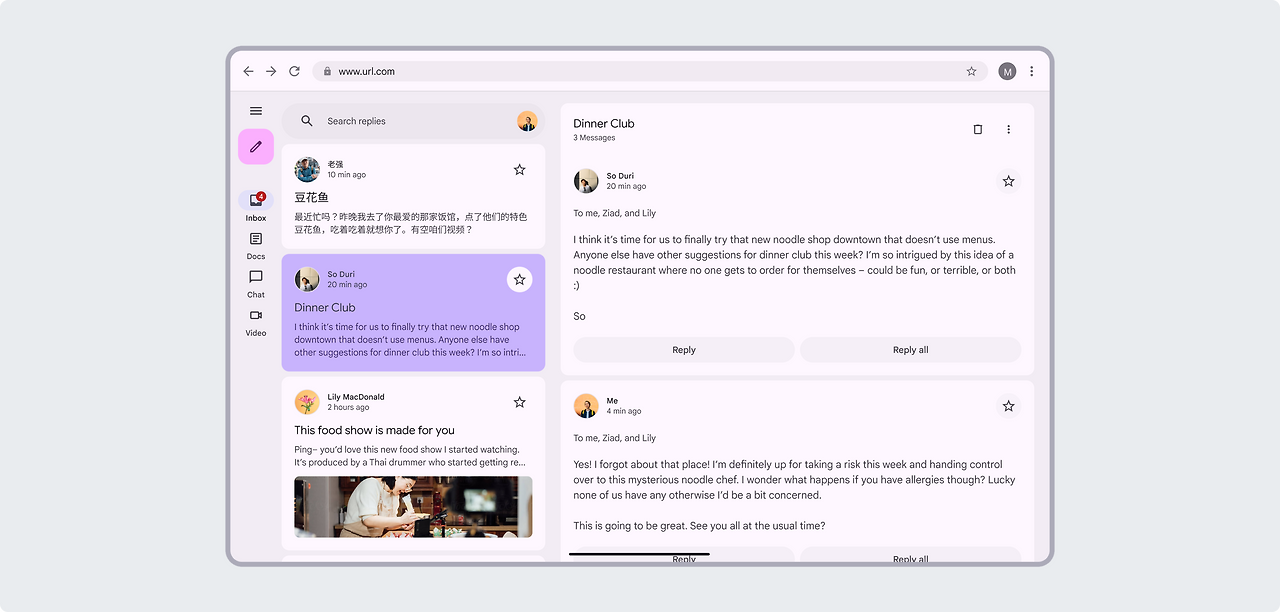Open the browser profile avatar M

[1007, 71]
